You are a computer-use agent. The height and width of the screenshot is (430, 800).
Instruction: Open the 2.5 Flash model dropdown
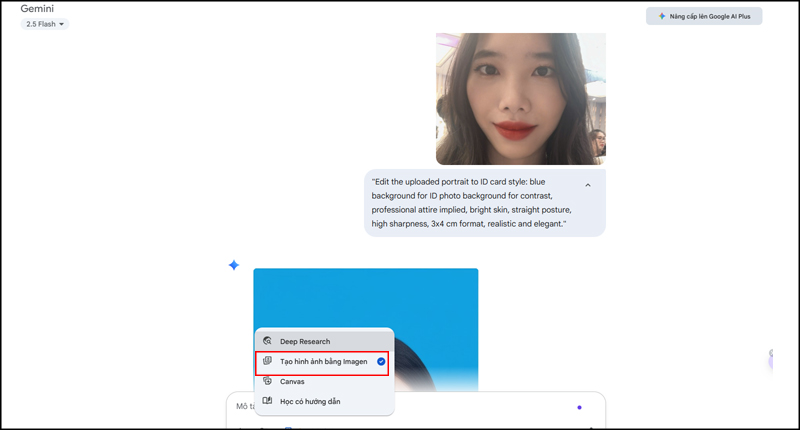(45, 24)
